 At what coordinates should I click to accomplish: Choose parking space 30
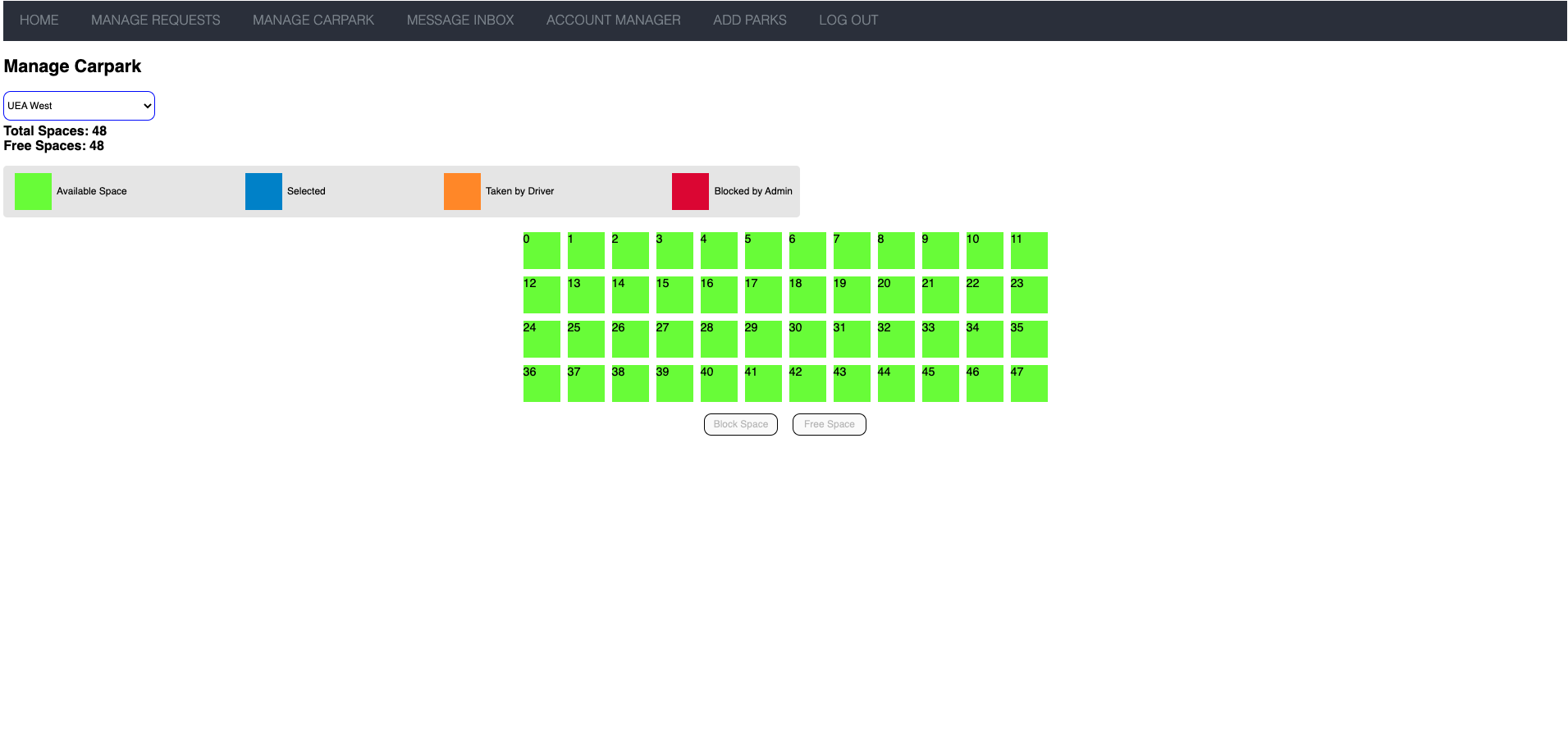(x=807, y=340)
